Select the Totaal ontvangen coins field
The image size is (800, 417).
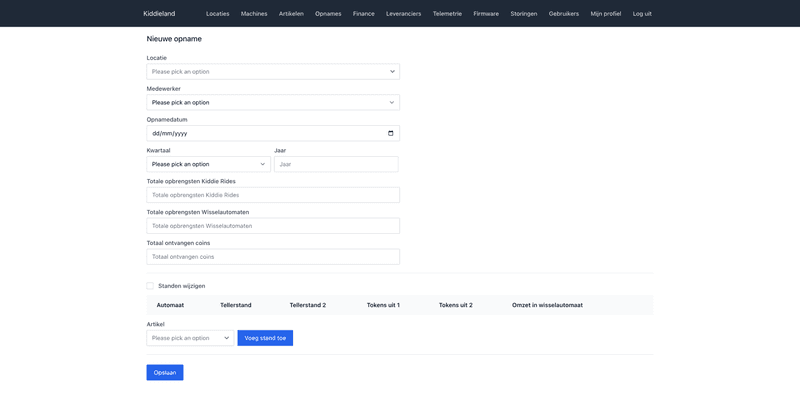pos(272,257)
